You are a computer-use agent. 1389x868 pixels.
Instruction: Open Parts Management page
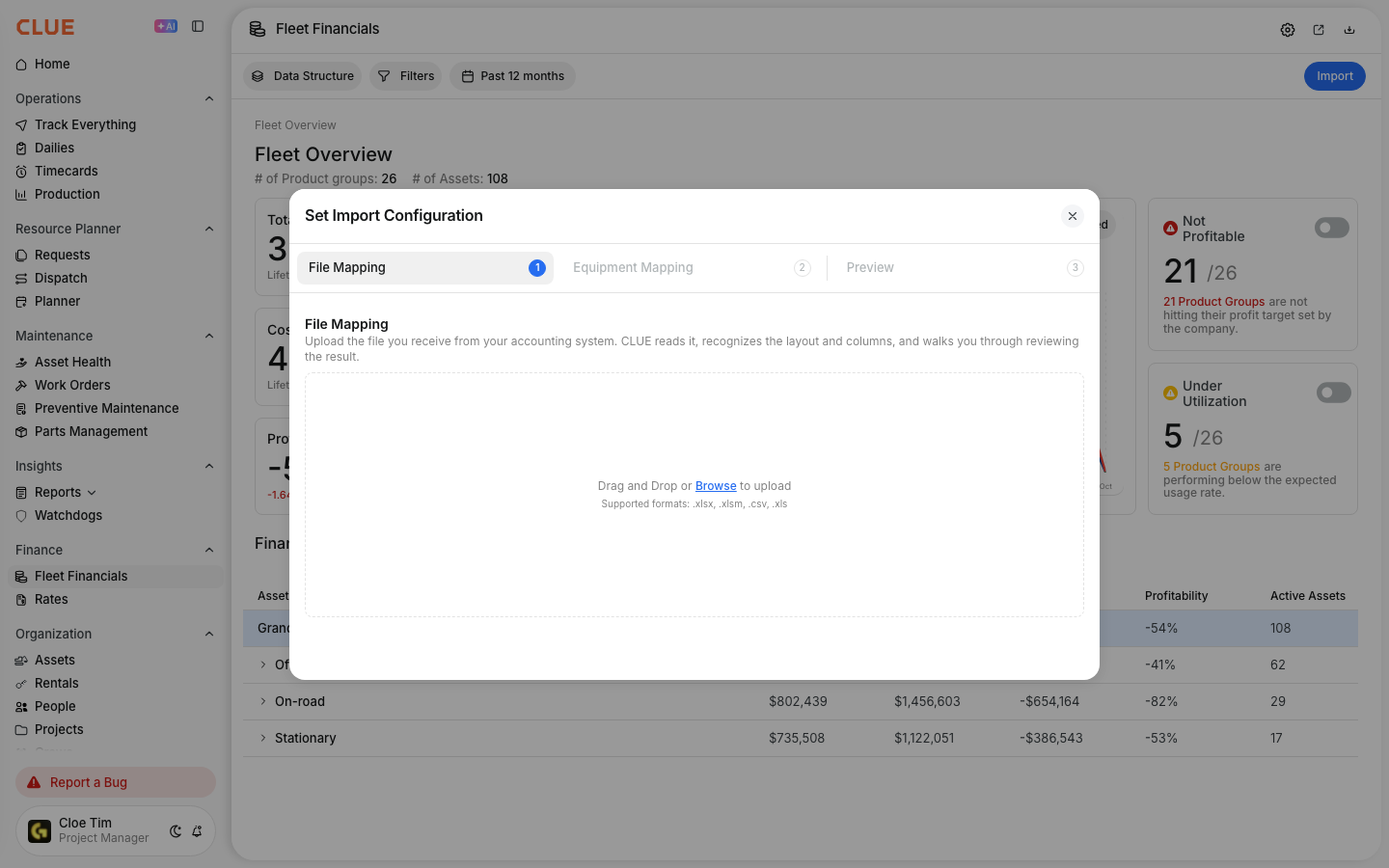click(91, 431)
